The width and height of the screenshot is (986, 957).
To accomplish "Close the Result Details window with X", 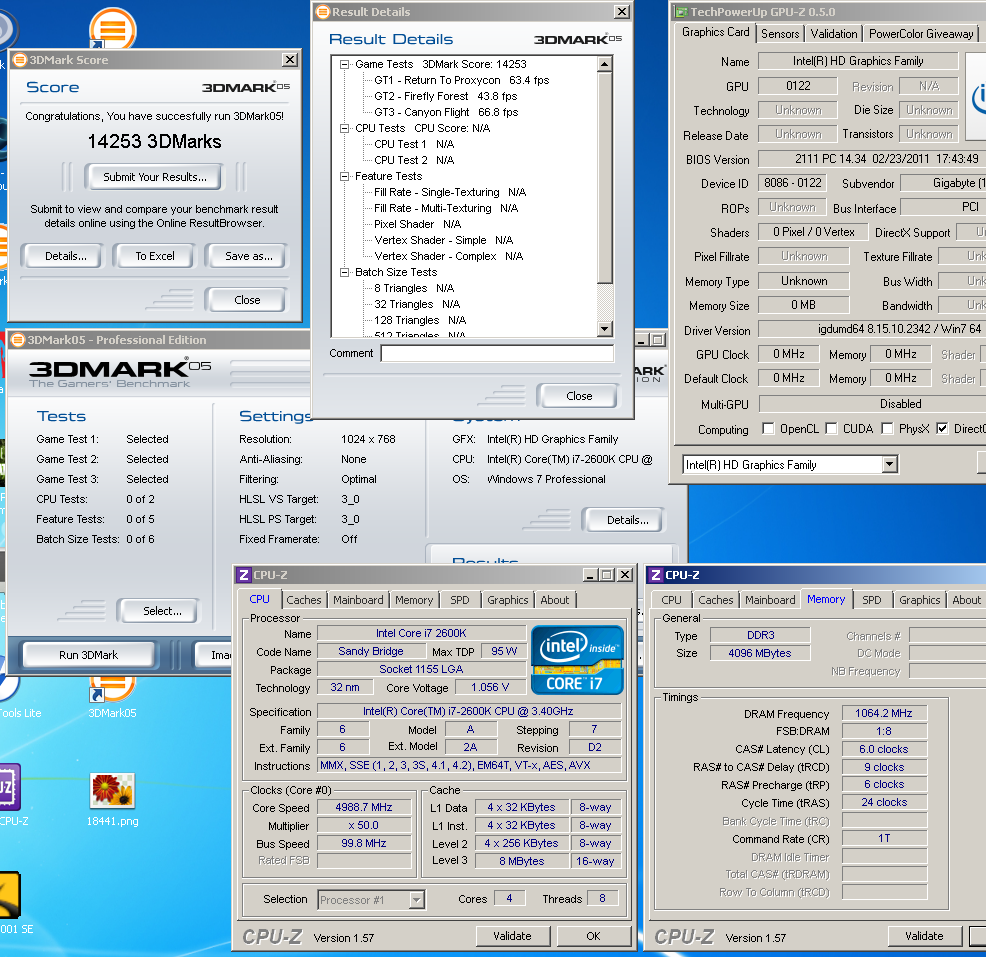I will pos(621,11).
